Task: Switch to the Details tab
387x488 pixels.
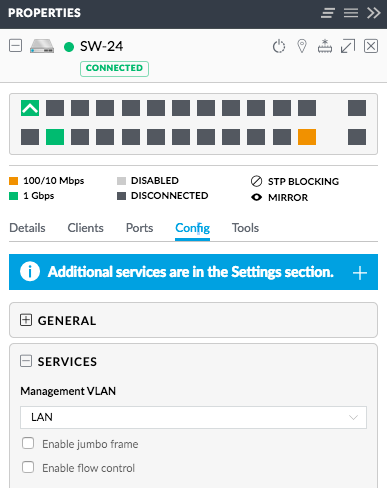Action: coord(27,228)
